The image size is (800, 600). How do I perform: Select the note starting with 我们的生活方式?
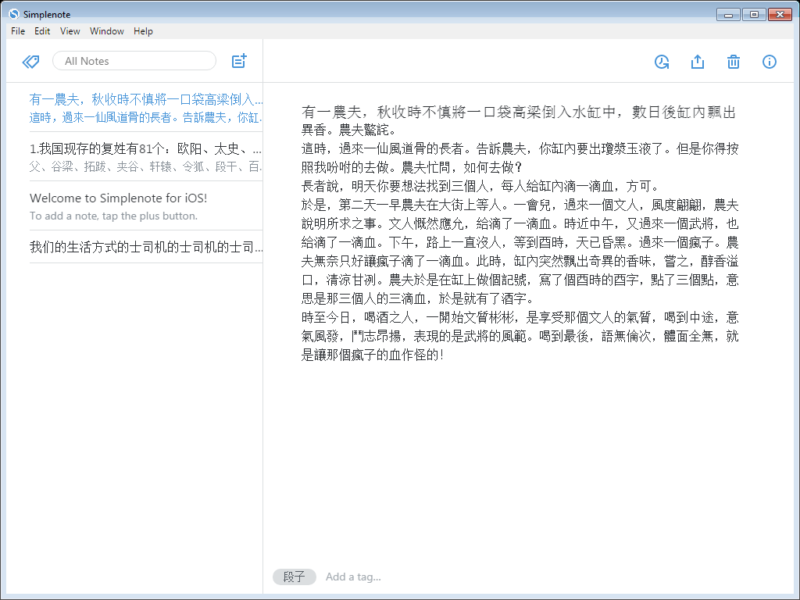[x=146, y=246]
